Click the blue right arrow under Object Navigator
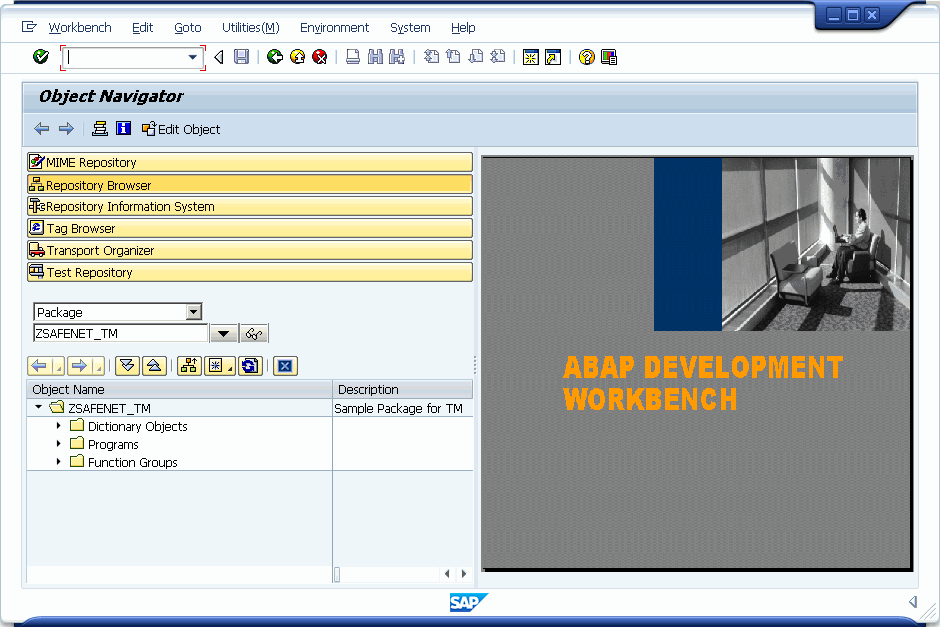Screen dimensions: 940x627 [x=66, y=129]
